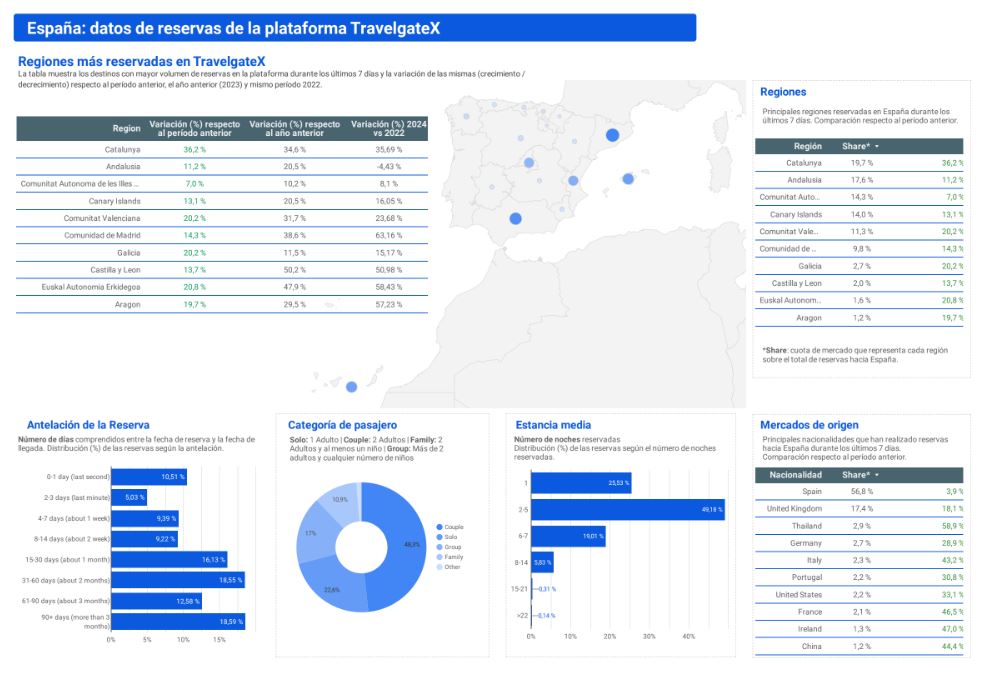The width and height of the screenshot is (991, 673).
Task: Select the China nationality row
Action: (859, 646)
